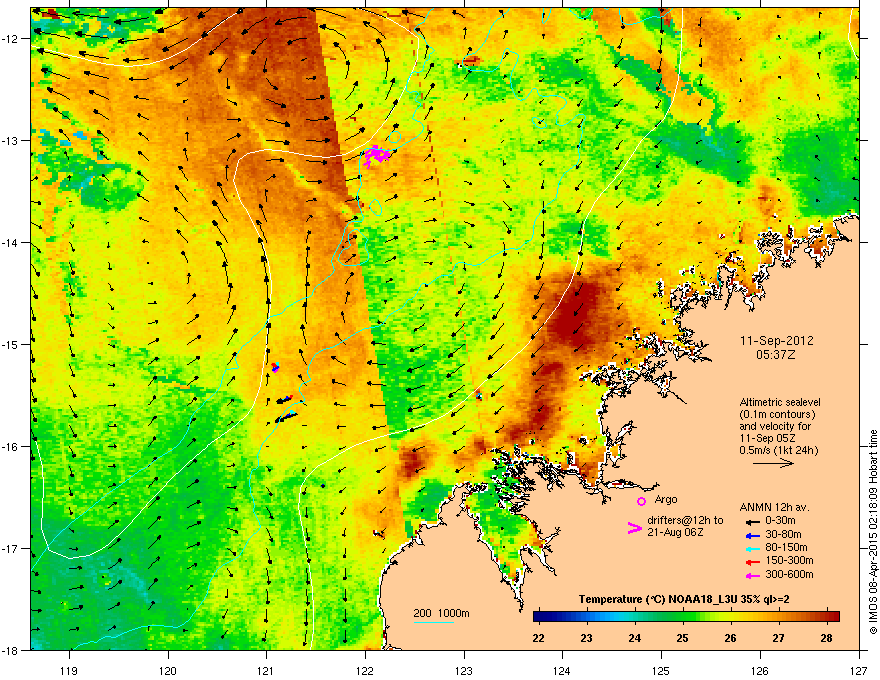Click the 'drifters@12h to' legend label

[x=685, y=521]
